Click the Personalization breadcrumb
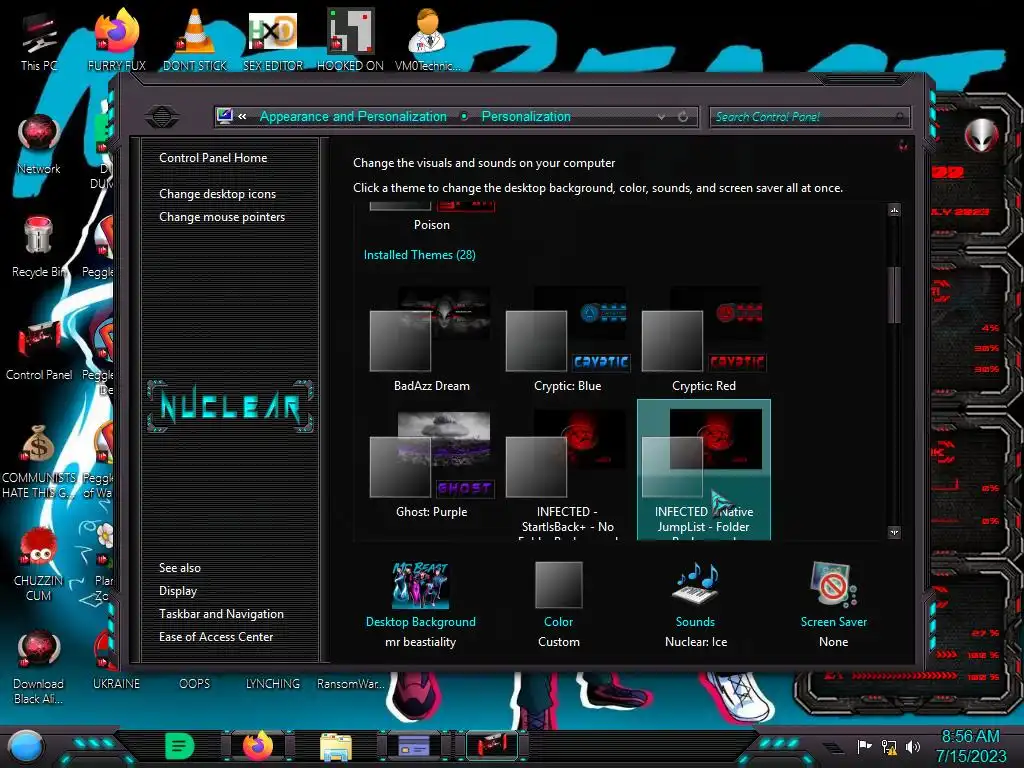The height and width of the screenshot is (768, 1024). click(x=526, y=116)
